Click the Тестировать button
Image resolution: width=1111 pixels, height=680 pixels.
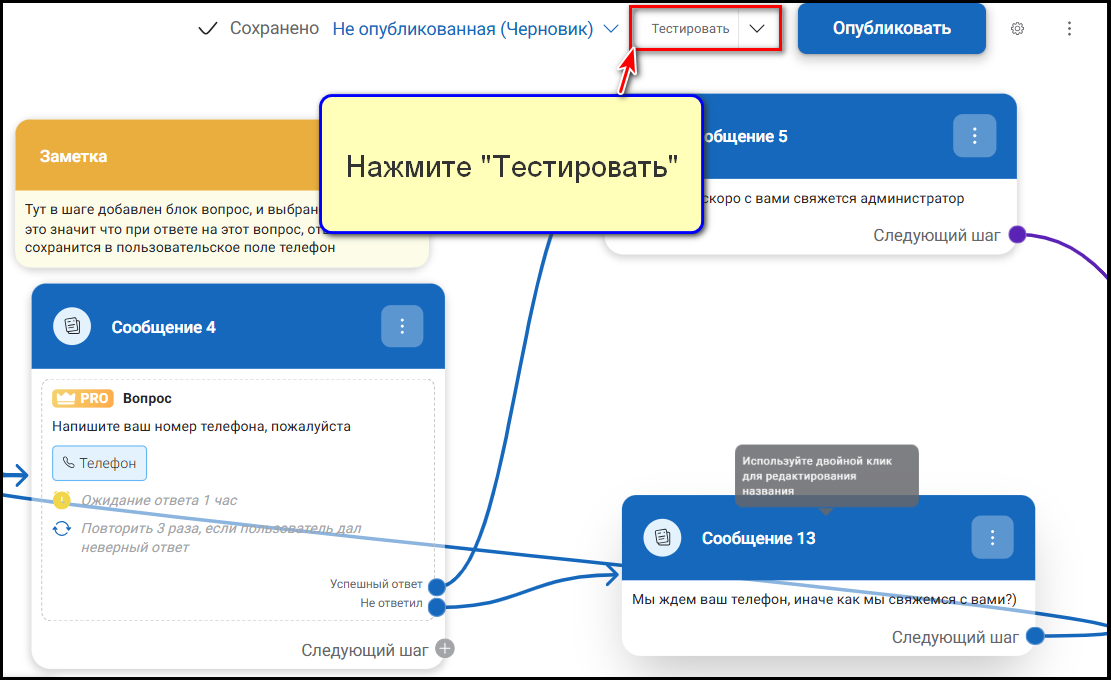(x=690, y=29)
